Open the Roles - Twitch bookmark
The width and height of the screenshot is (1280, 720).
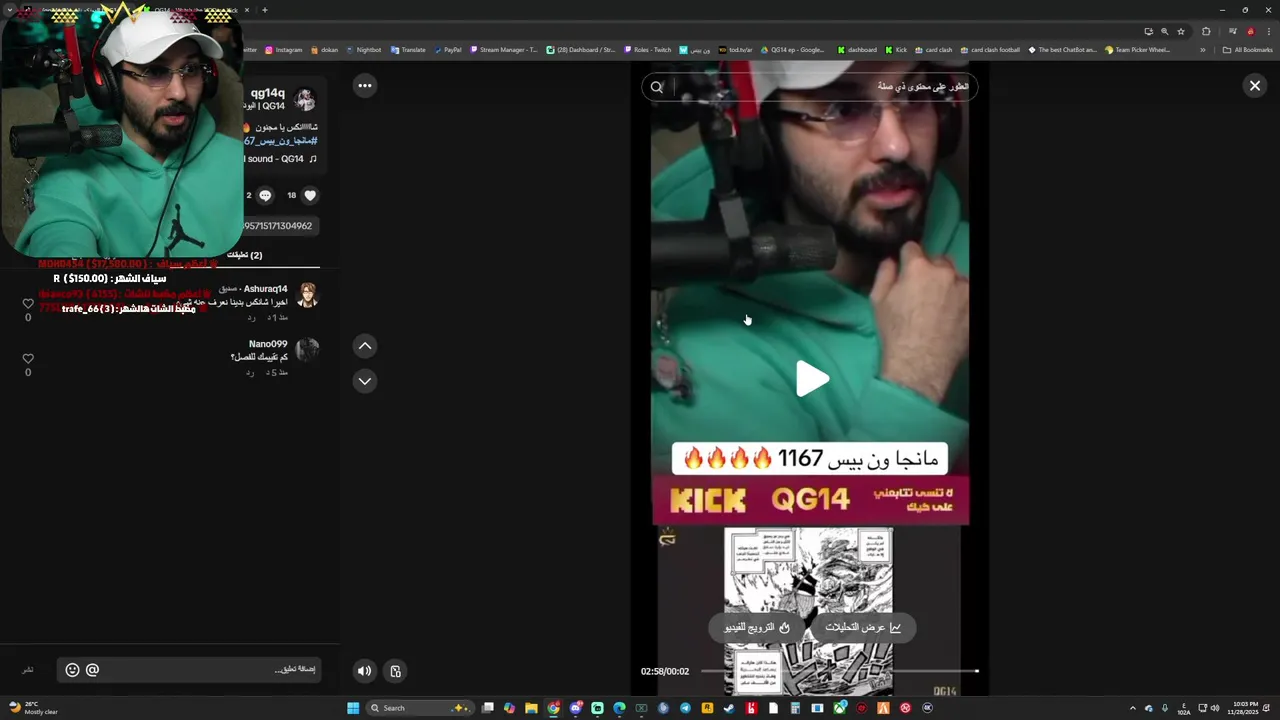(648, 50)
